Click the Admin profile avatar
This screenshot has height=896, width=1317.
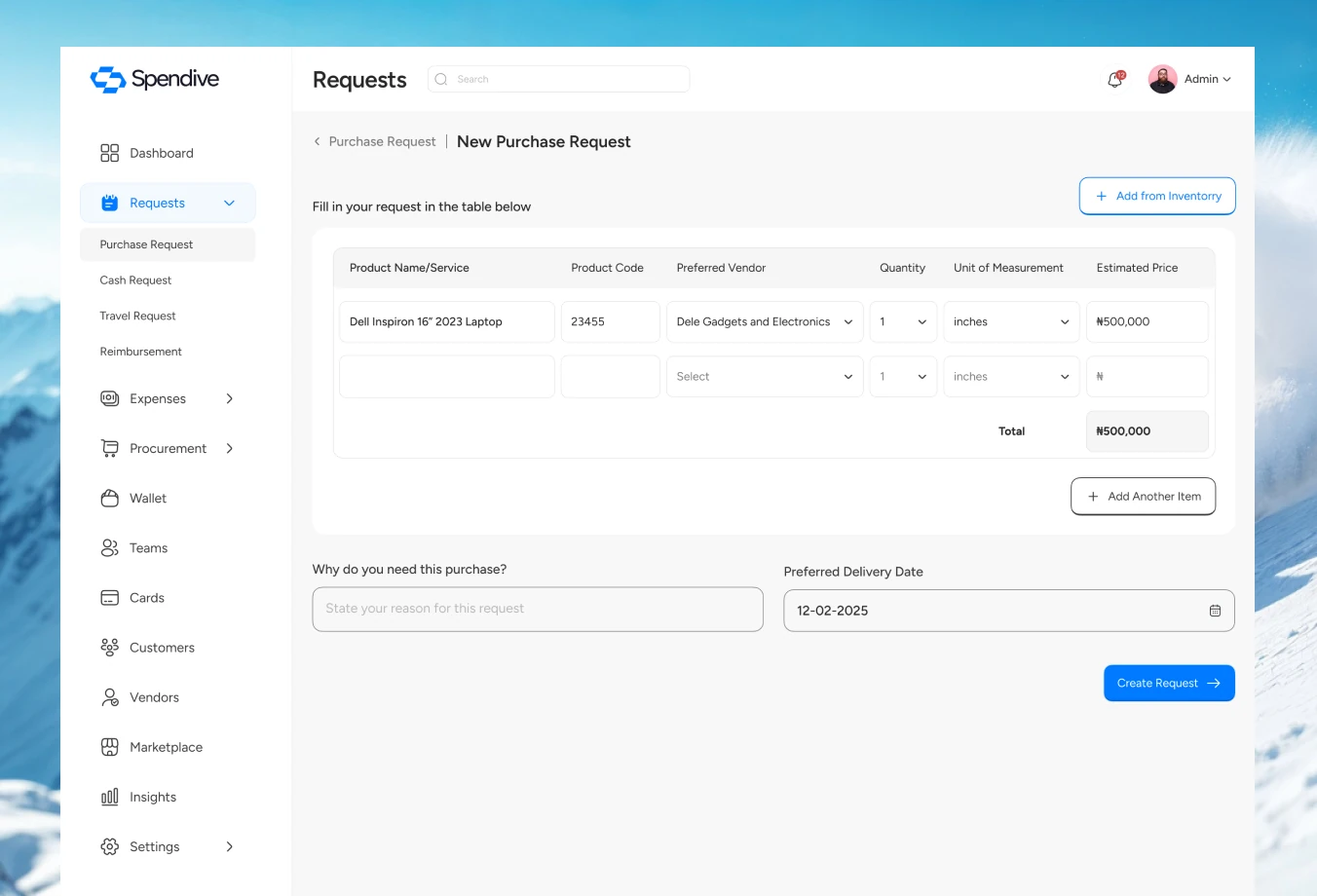[1162, 79]
